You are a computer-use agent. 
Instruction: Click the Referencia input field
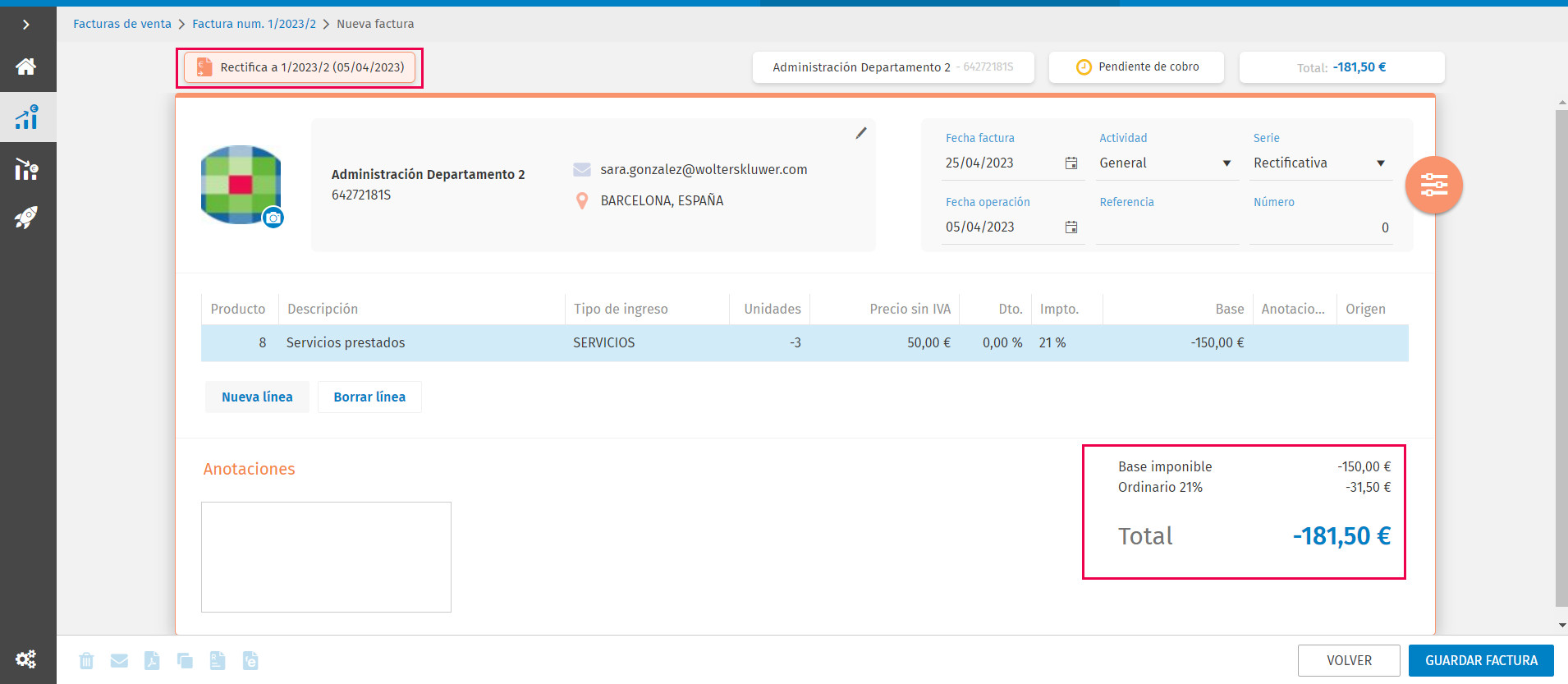(x=1167, y=227)
